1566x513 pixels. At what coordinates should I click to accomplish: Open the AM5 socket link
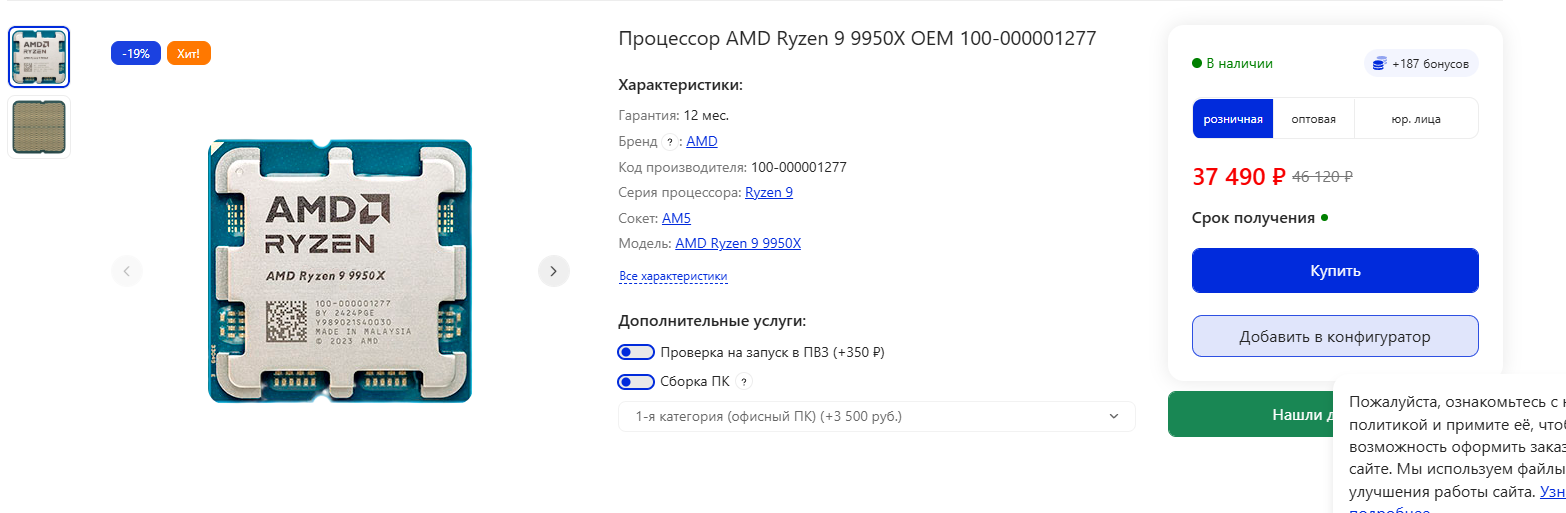click(x=676, y=218)
